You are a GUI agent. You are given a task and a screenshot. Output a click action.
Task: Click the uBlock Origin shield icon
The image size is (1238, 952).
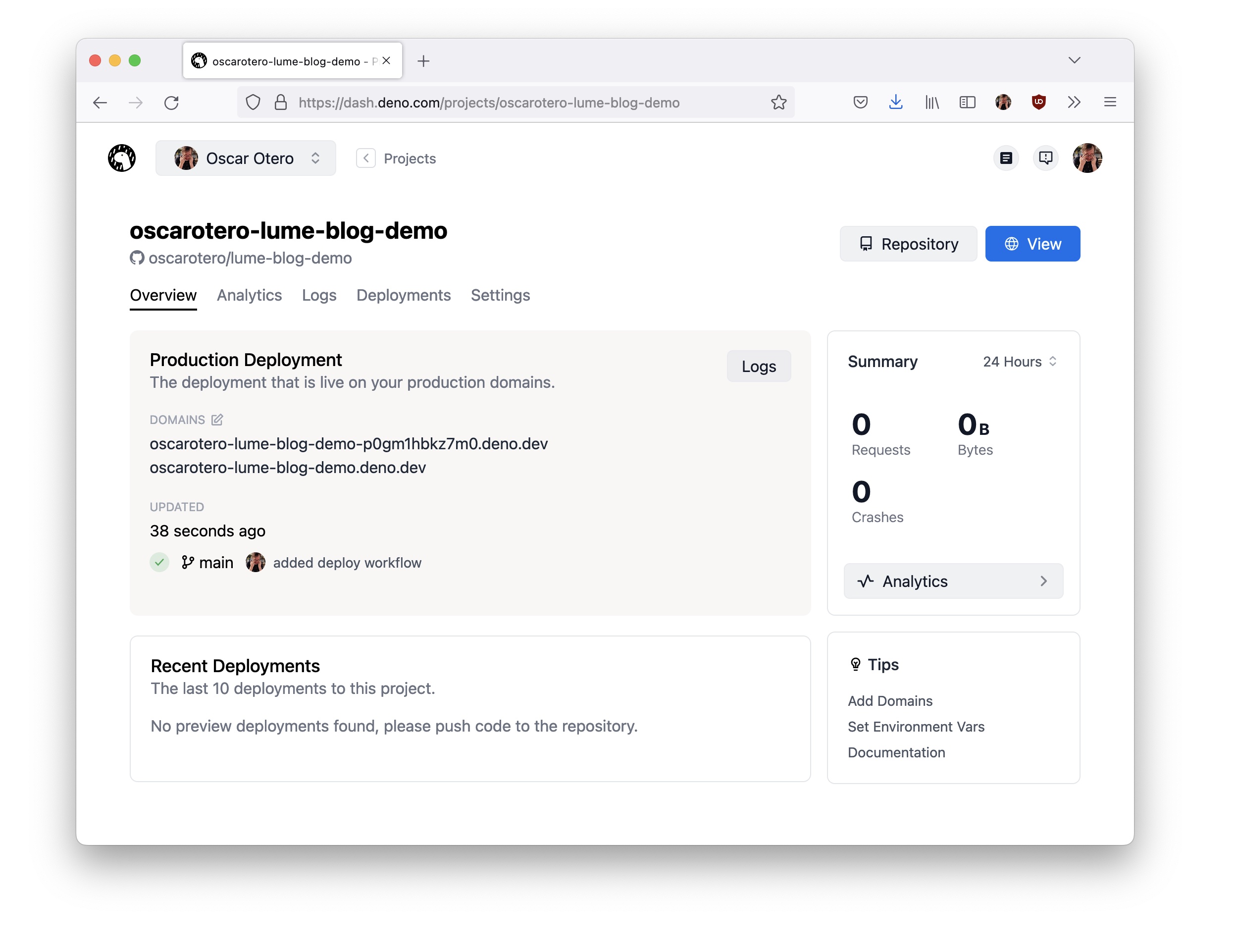pyautogui.click(x=1038, y=103)
